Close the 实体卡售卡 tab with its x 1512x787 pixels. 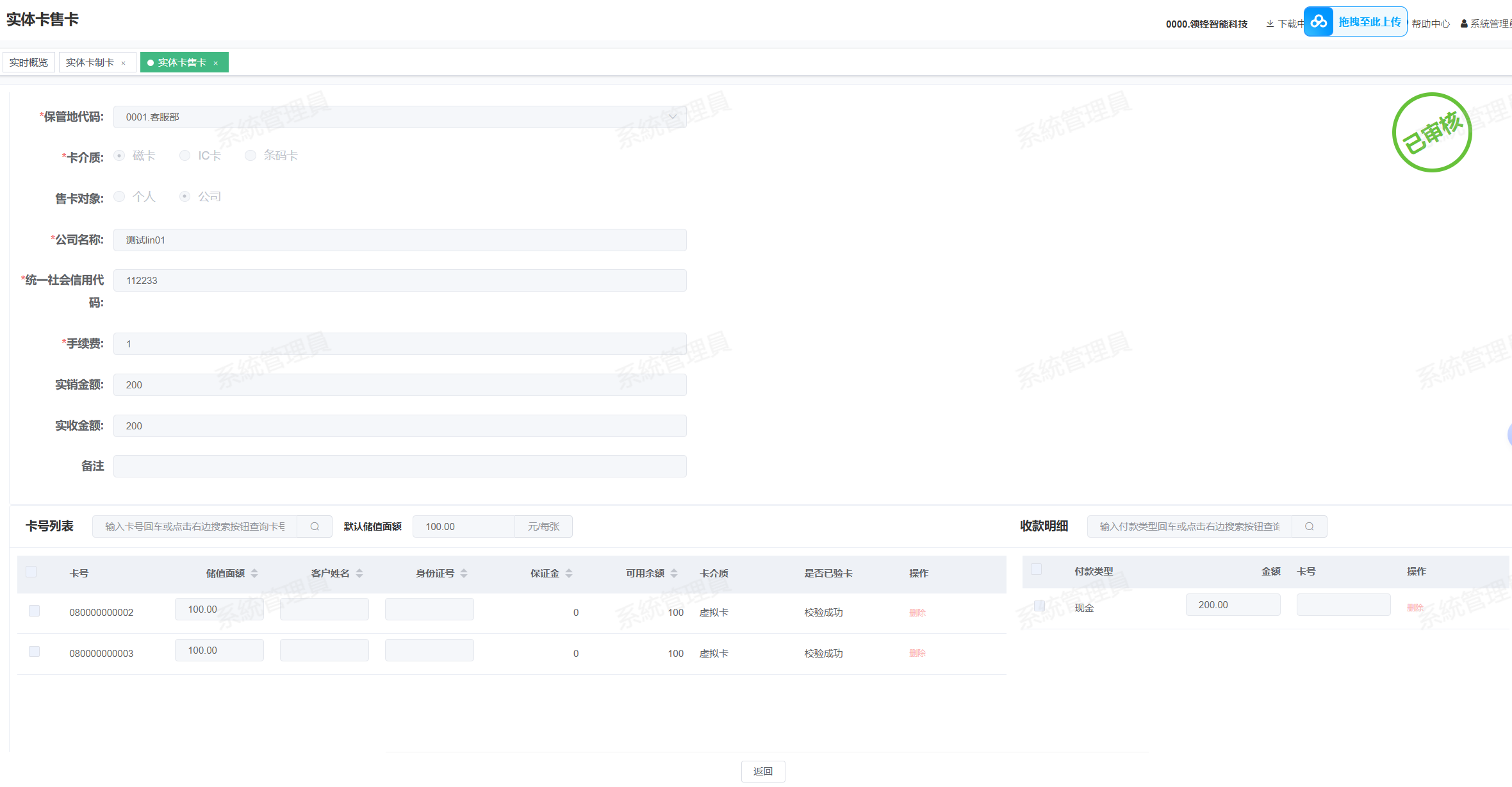click(x=216, y=63)
